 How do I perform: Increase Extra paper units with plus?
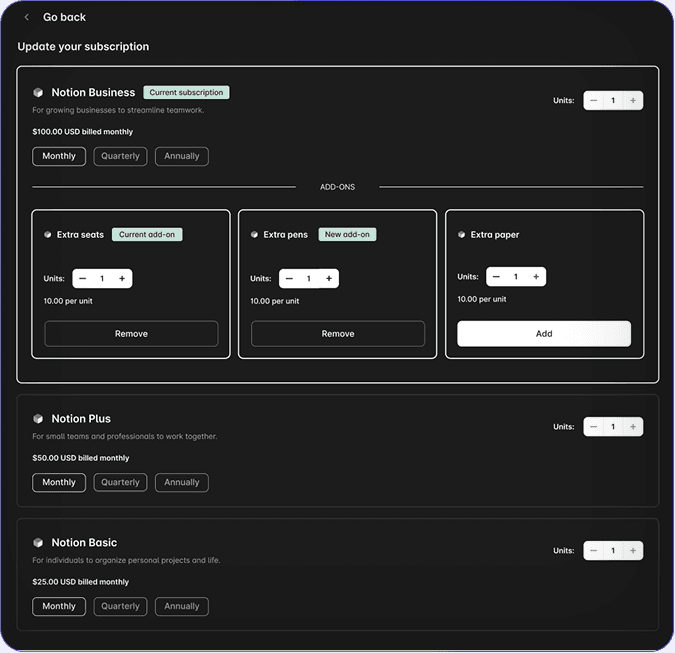[x=536, y=277]
